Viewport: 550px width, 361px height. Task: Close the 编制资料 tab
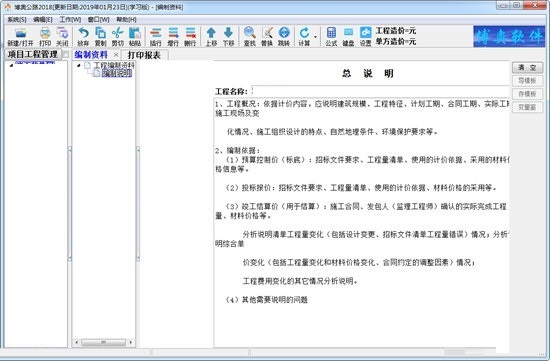click(x=116, y=55)
